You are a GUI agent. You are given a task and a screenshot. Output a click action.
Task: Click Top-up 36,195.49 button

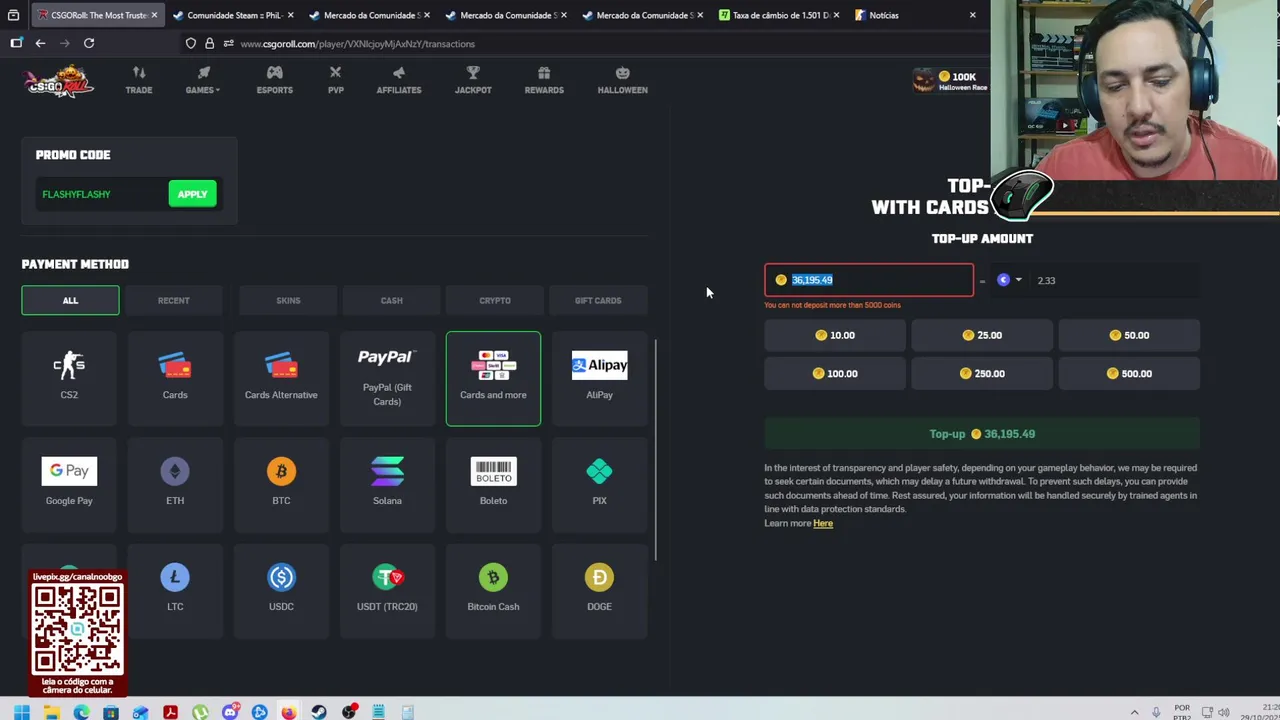982,434
